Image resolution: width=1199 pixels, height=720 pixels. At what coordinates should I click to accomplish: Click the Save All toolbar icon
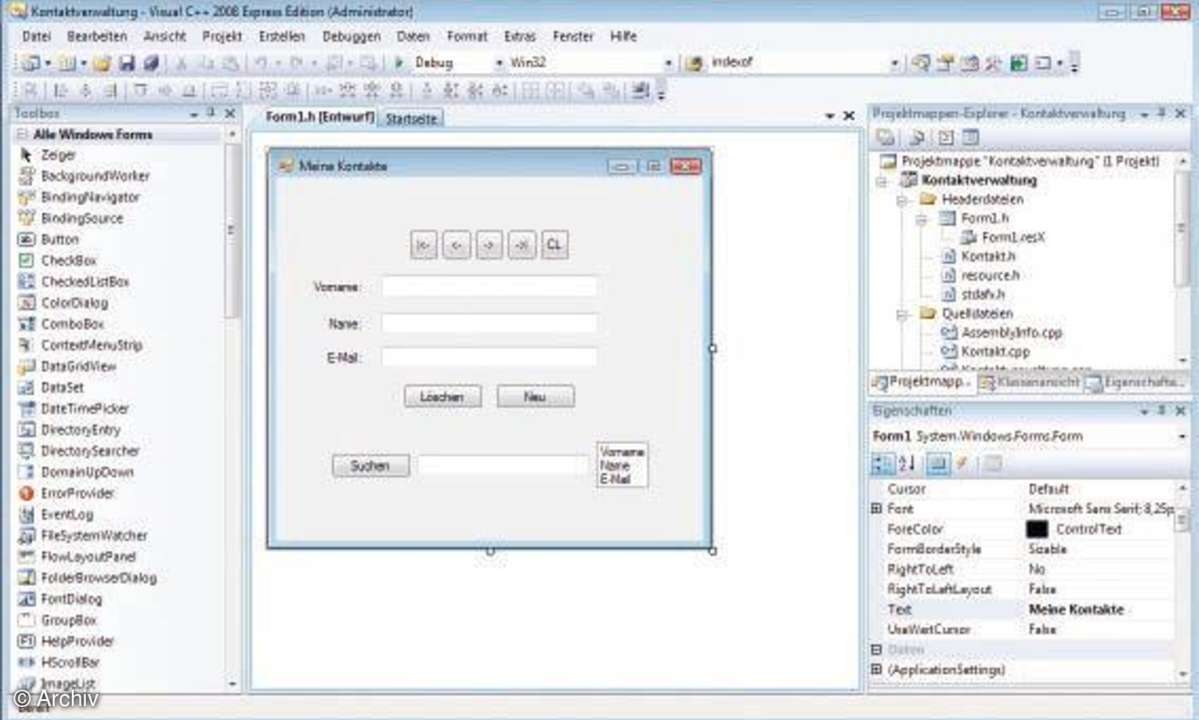coord(151,63)
